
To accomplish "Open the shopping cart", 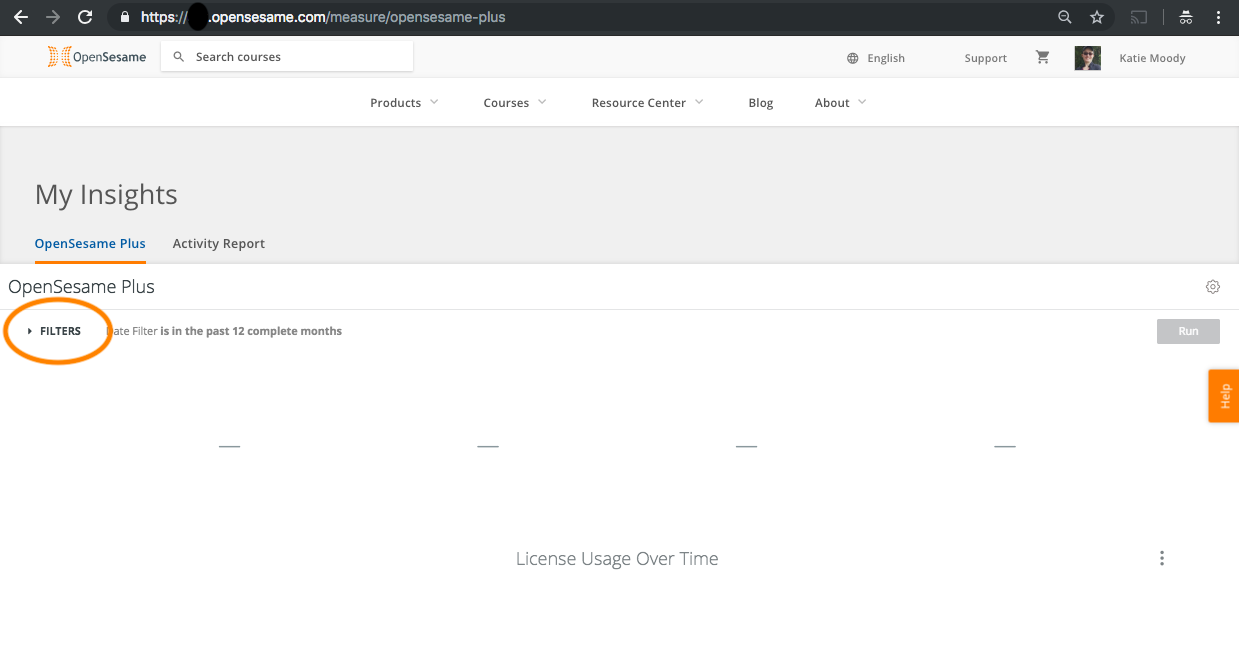I will [x=1043, y=57].
